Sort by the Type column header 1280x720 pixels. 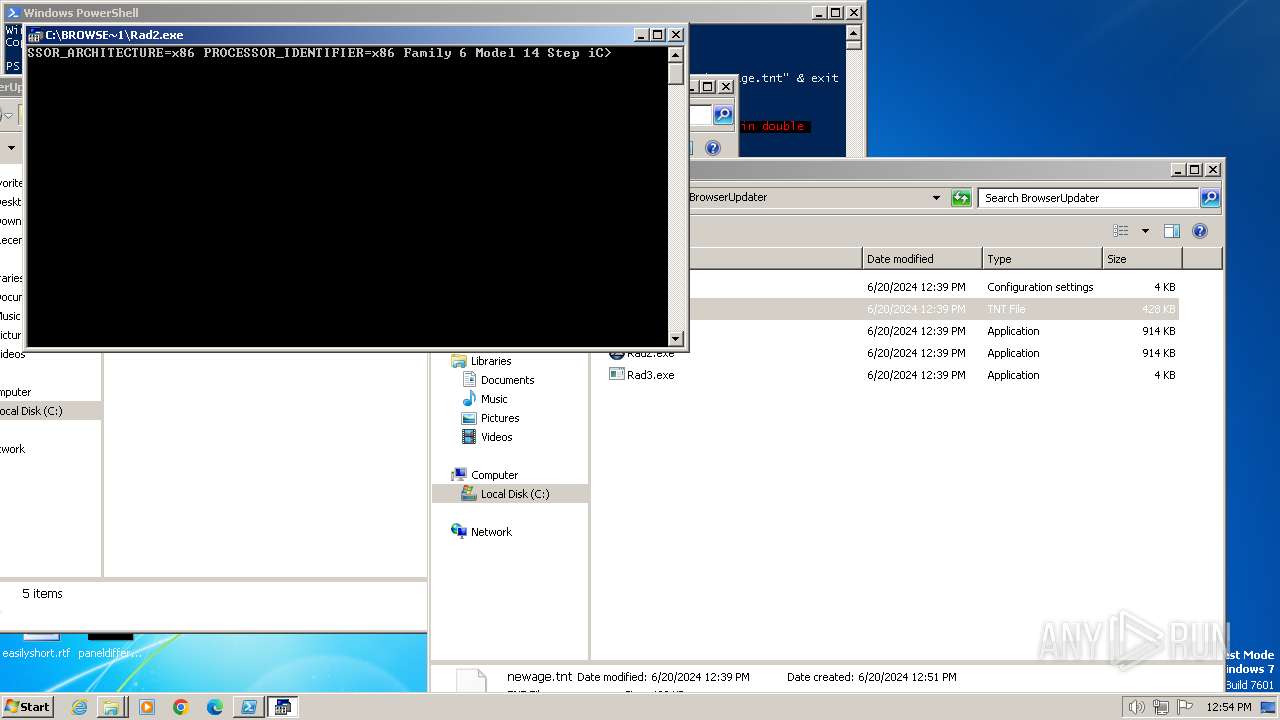click(x=1042, y=259)
